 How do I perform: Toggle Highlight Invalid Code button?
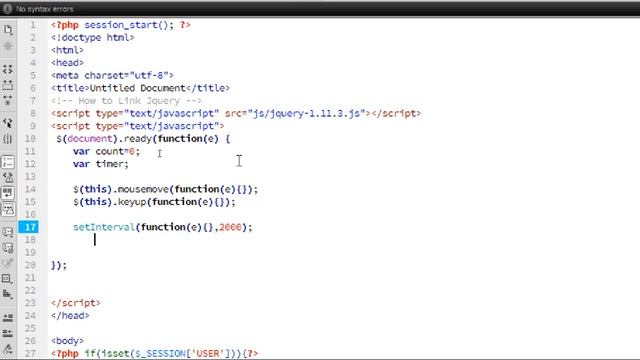click(x=8, y=178)
